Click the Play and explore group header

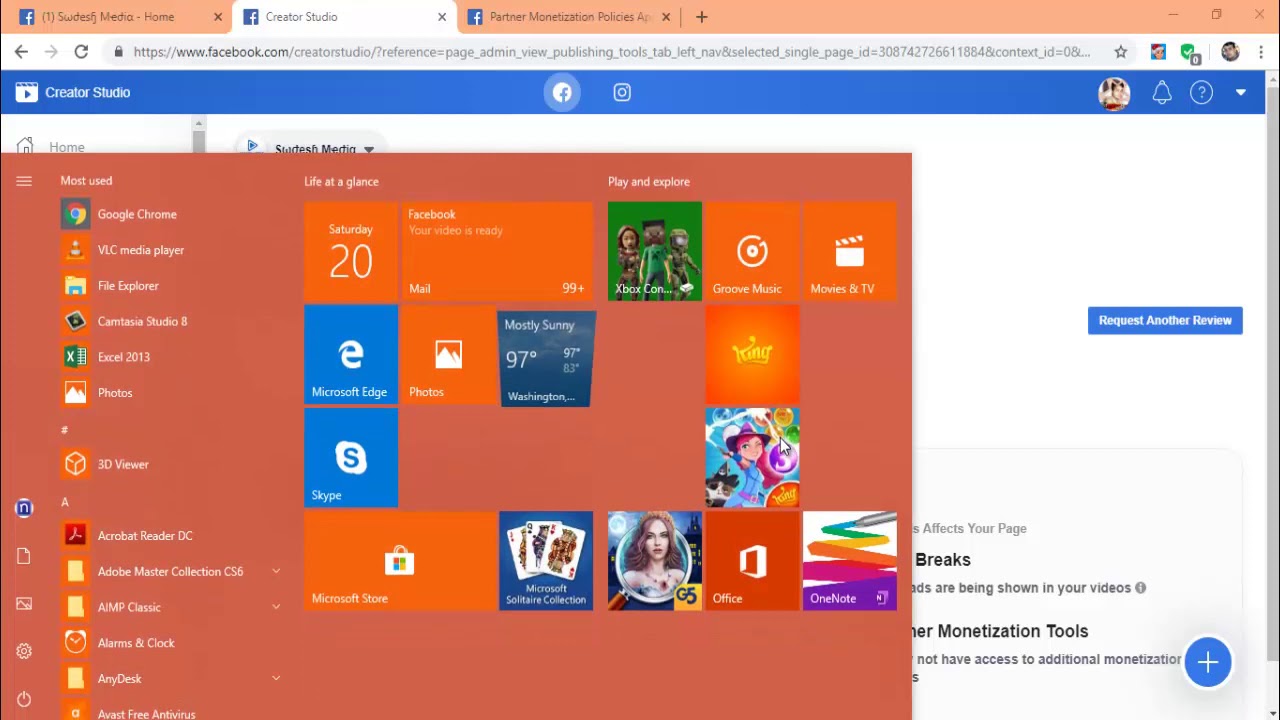point(649,182)
